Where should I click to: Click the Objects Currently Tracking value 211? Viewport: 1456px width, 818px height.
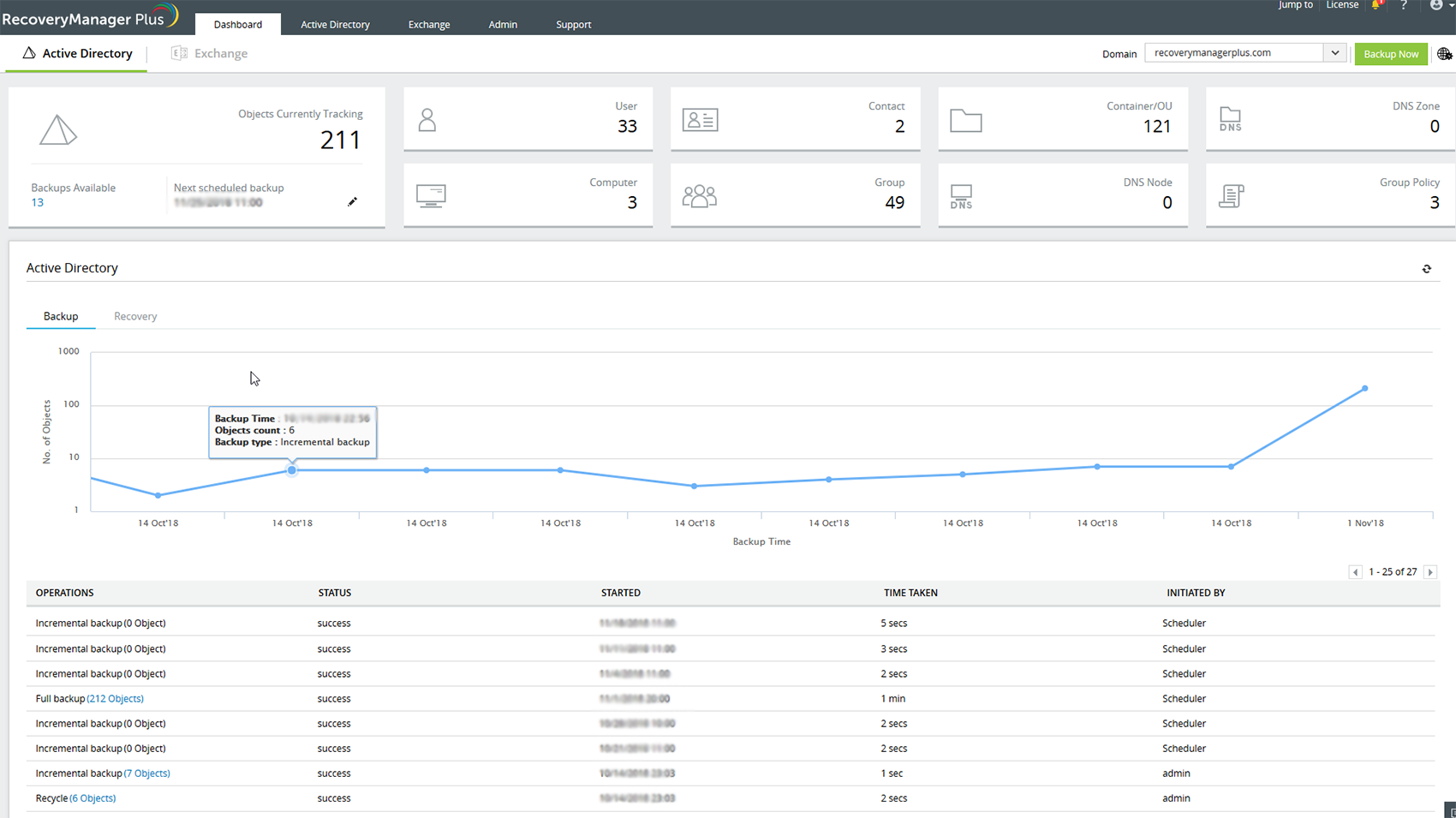point(341,140)
